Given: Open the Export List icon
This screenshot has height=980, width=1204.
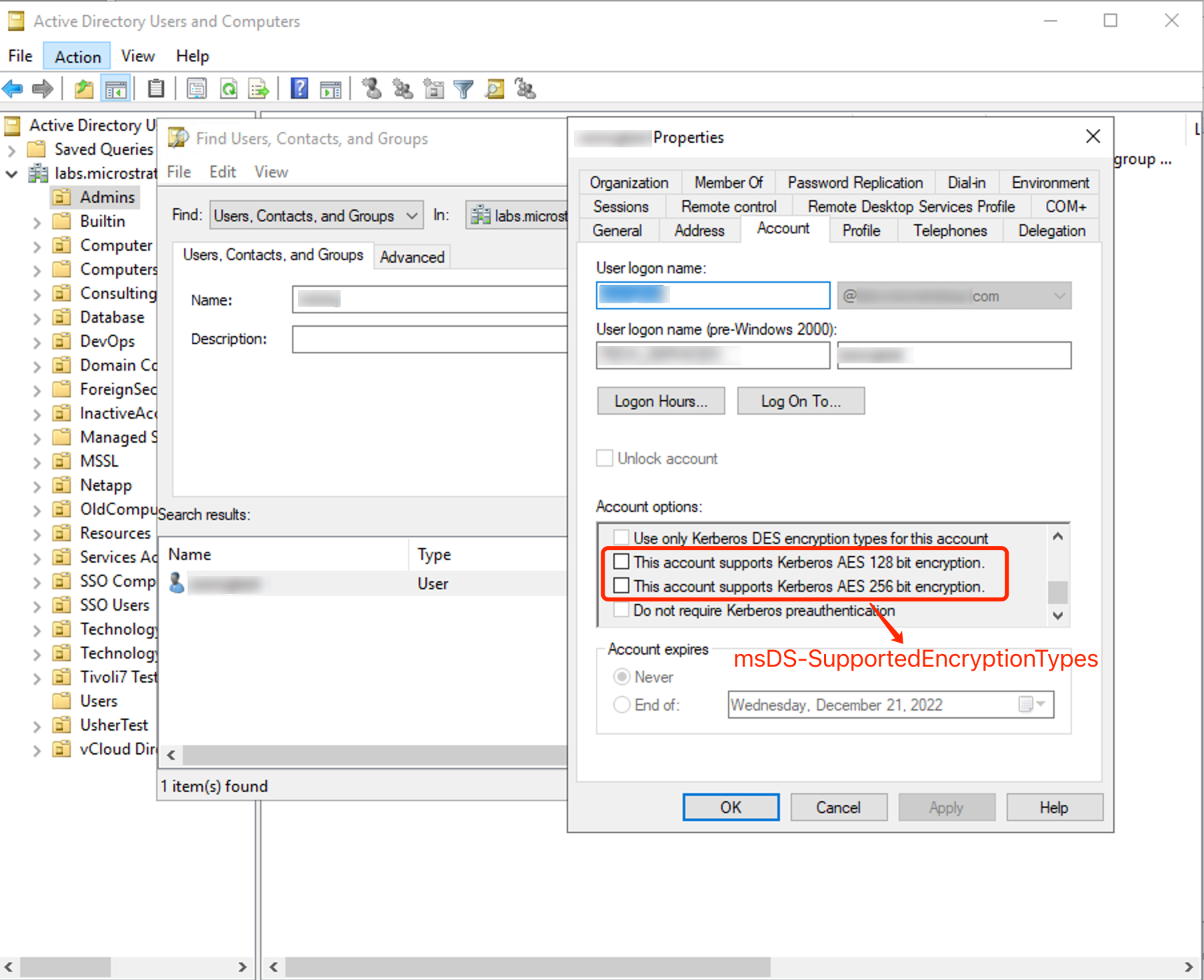Looking at the screenshot, I should [x=258, y=89].
